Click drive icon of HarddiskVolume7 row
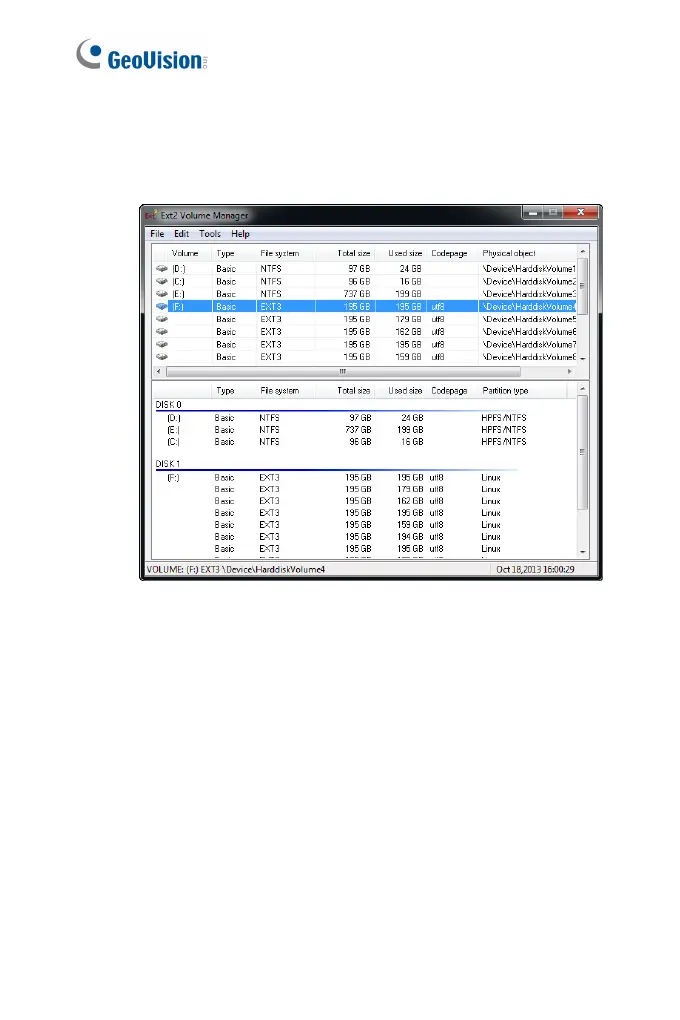Viewport: 680px width, 1020px height. pos(161,344)
